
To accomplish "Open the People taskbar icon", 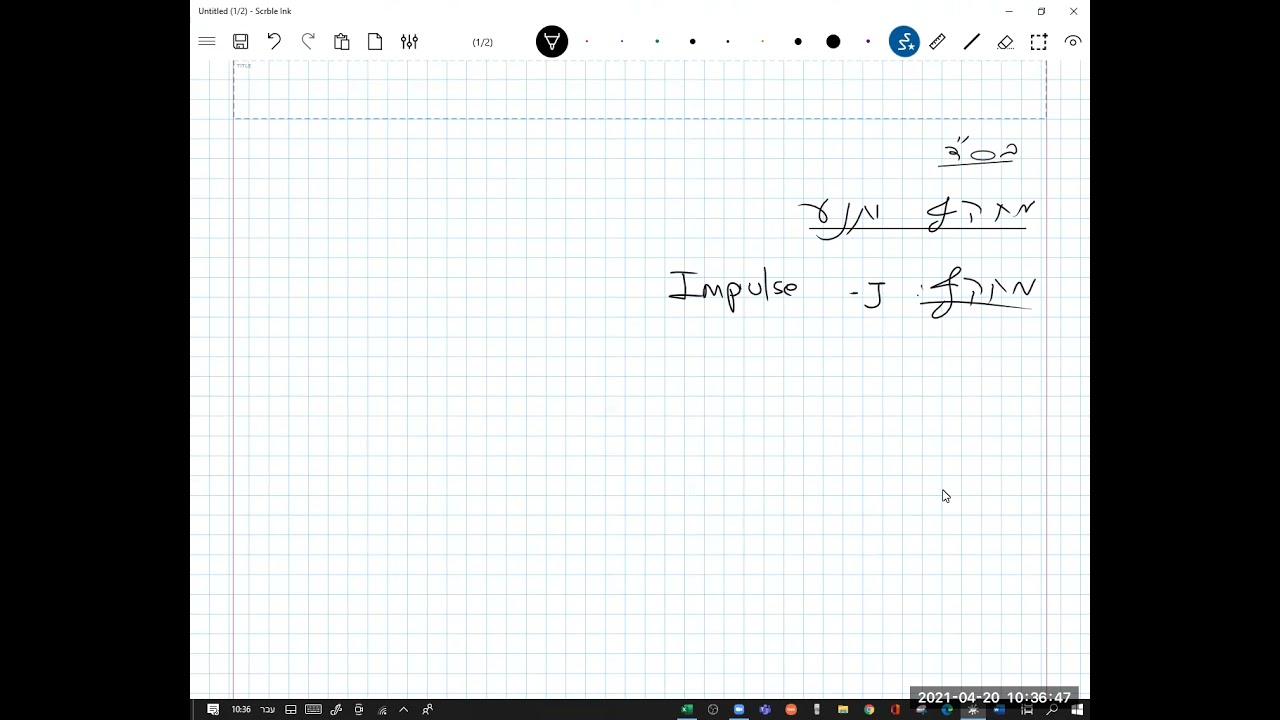I will 427,710.
